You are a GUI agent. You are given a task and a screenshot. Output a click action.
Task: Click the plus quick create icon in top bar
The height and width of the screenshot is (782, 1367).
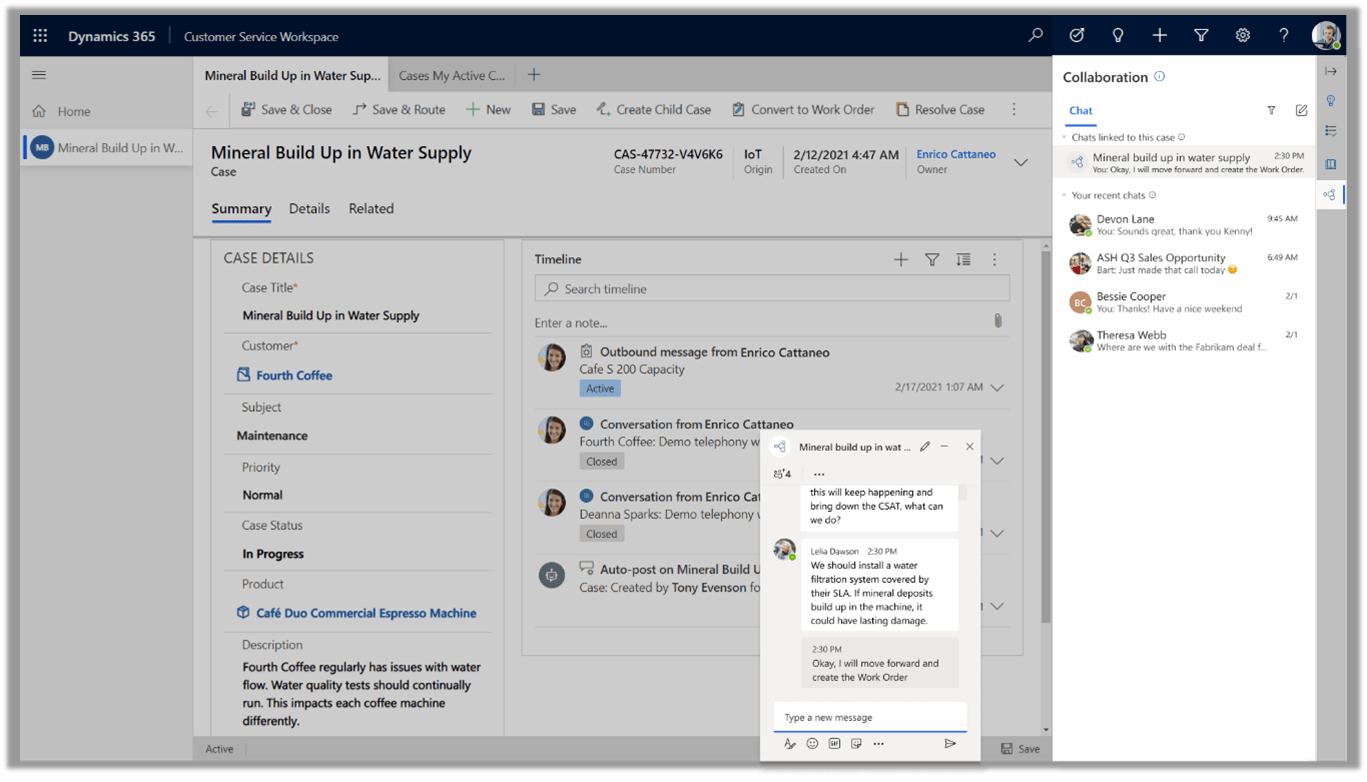[x=1159, y=35]
